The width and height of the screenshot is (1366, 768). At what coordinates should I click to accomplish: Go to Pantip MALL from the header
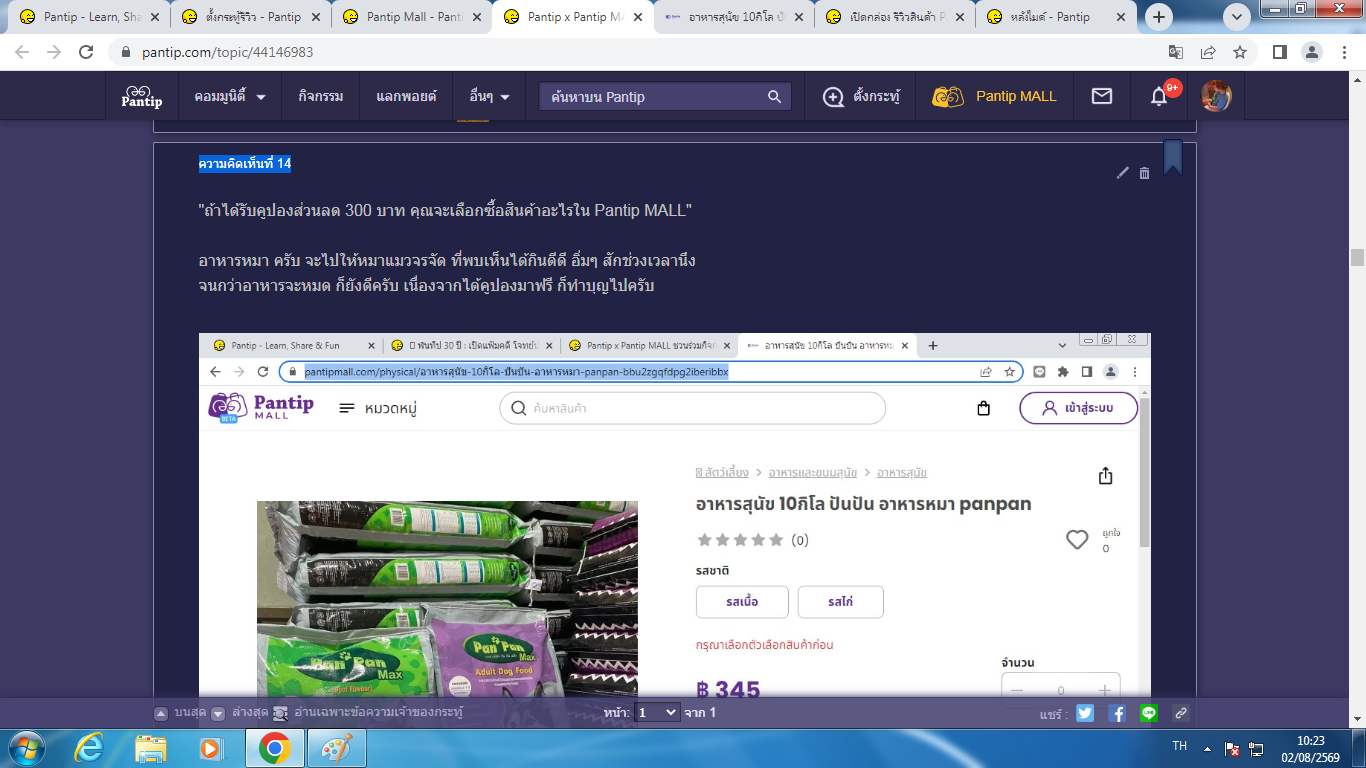tap(994, 96)
